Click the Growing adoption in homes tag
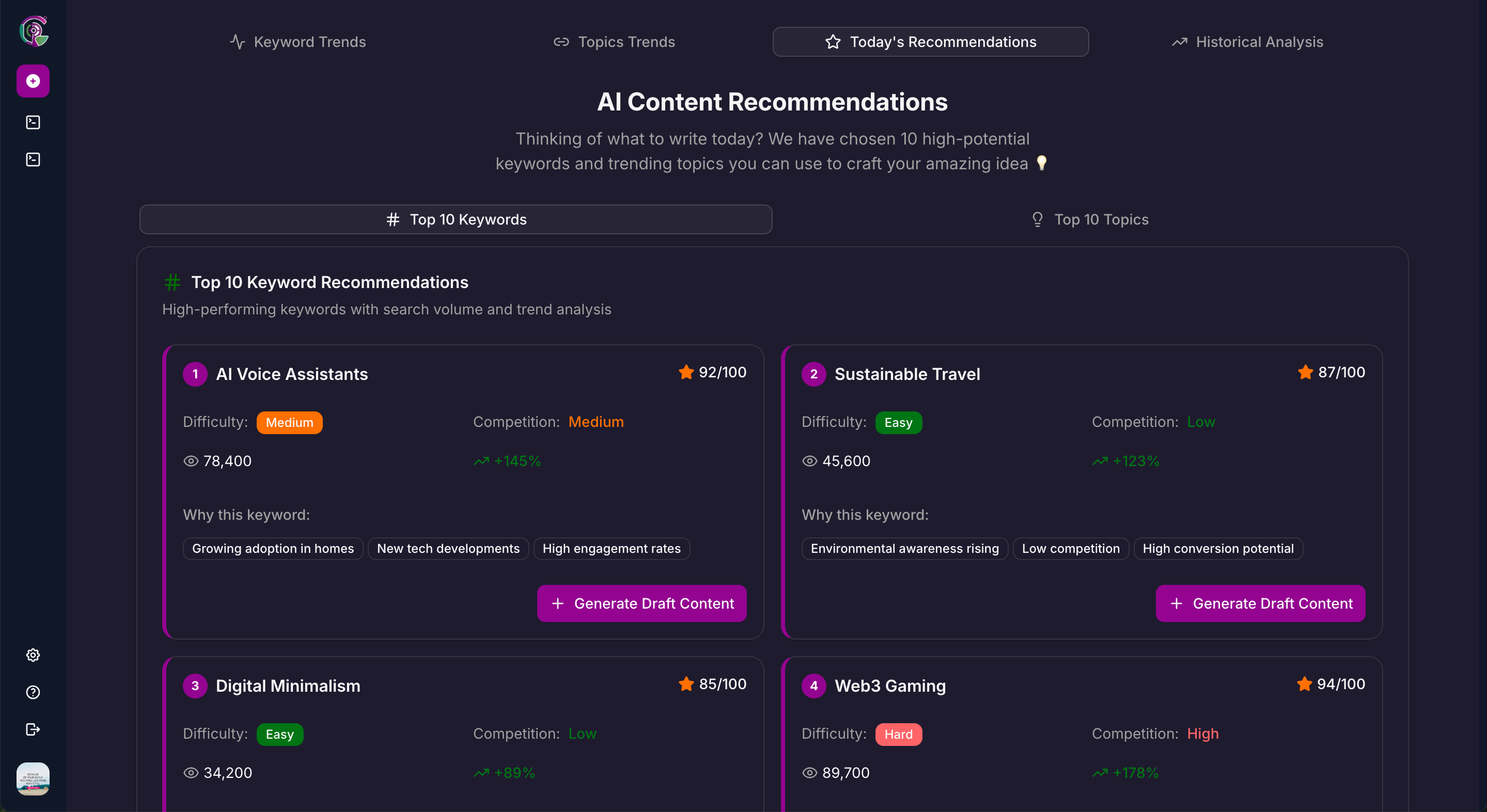The image size is (1487, 812). (x=273, y=549)
